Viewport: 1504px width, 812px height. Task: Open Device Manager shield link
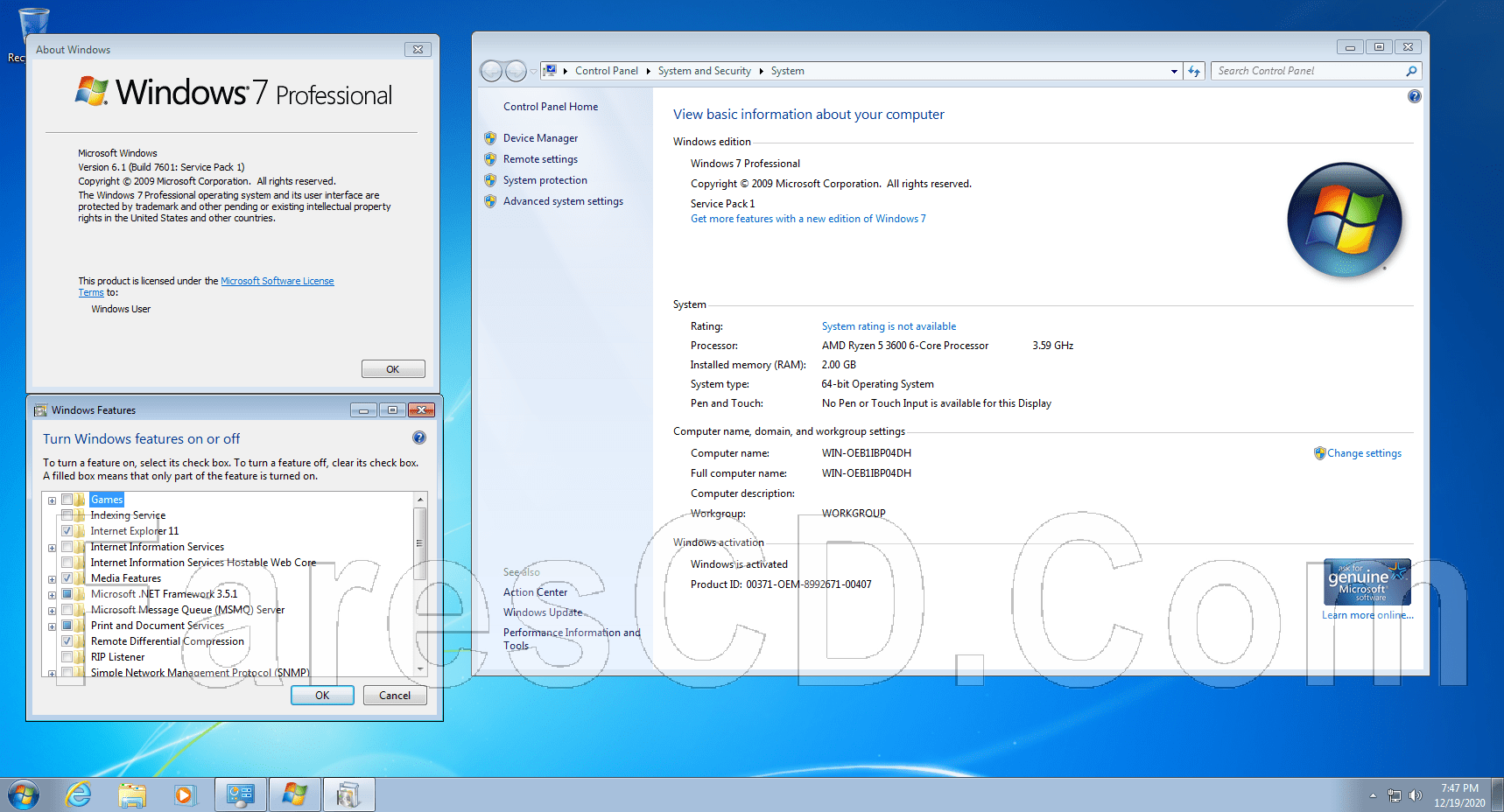540,138
